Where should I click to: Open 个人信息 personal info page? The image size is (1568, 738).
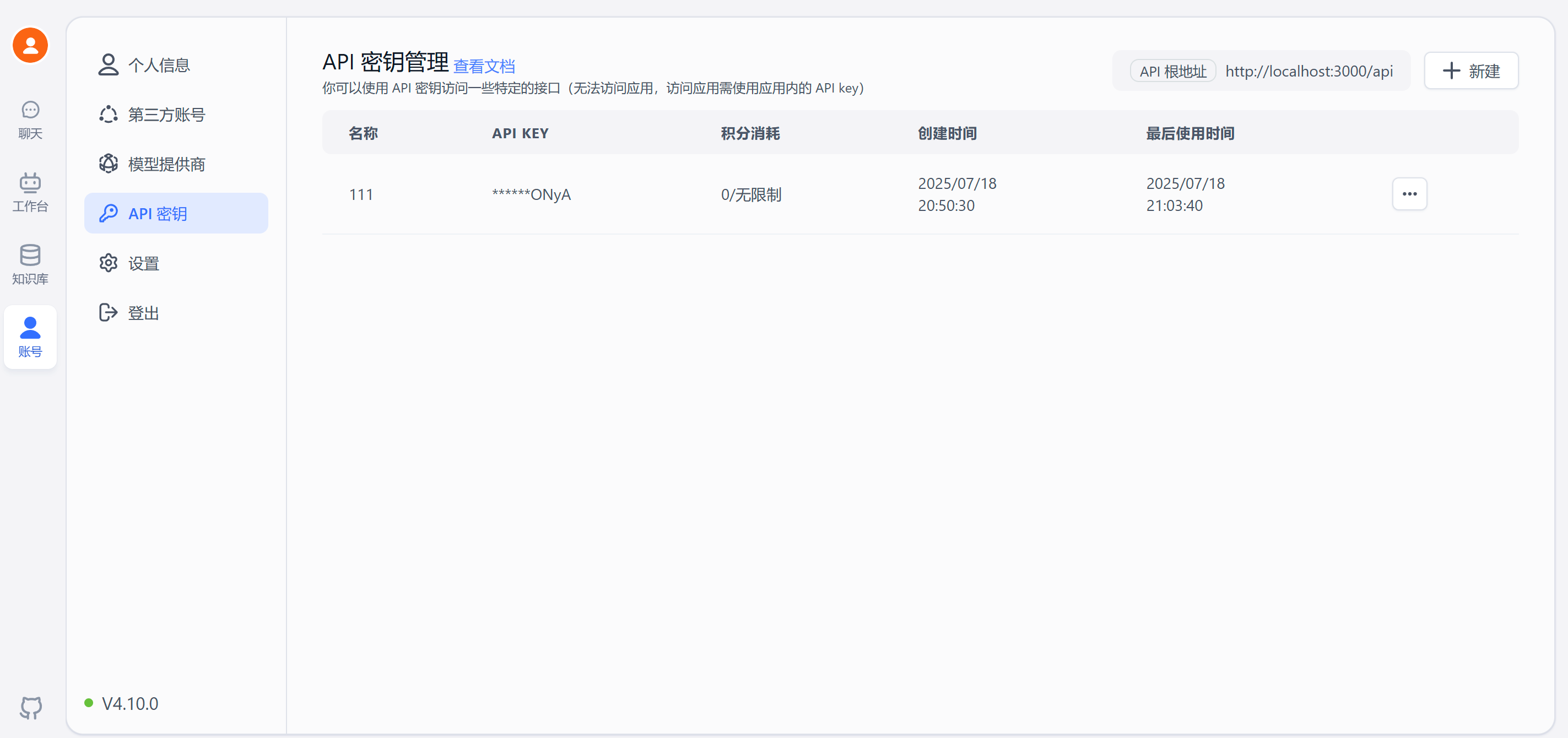(159, 65)
